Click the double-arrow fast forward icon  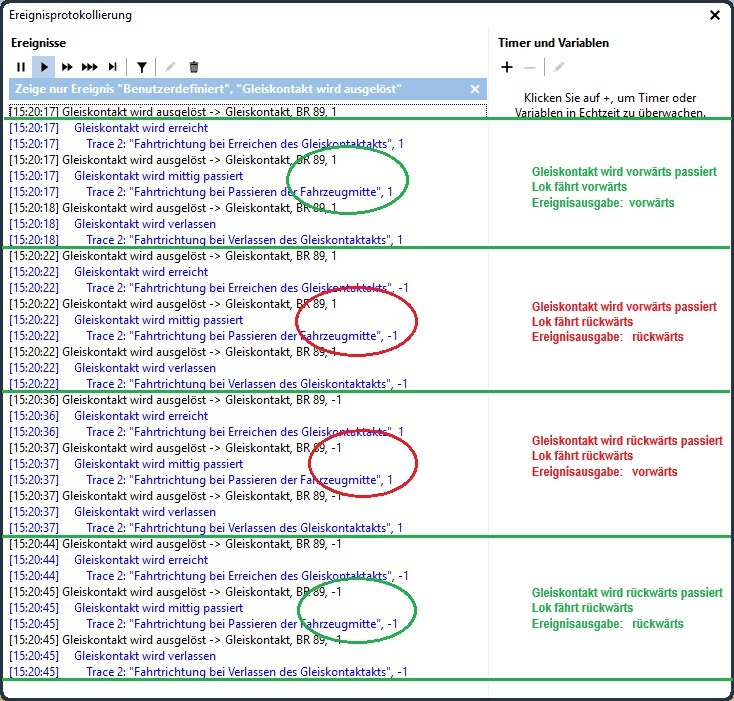pyautogui.click(x=67, y=67)
